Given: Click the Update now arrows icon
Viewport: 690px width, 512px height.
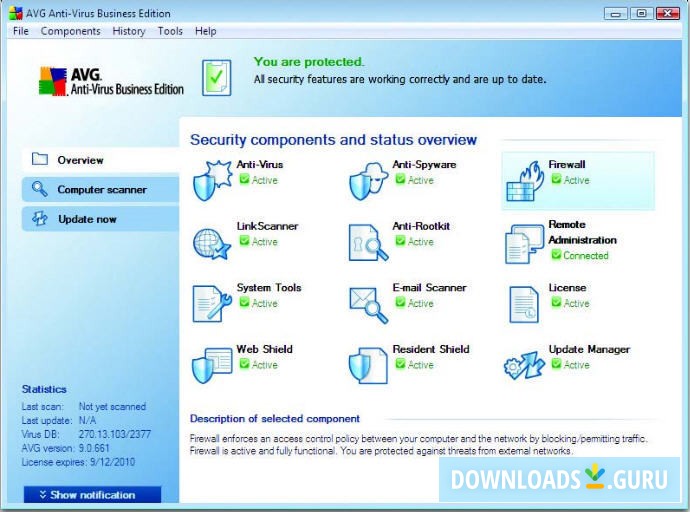Looking at the screenshot, I should (40, 219).
